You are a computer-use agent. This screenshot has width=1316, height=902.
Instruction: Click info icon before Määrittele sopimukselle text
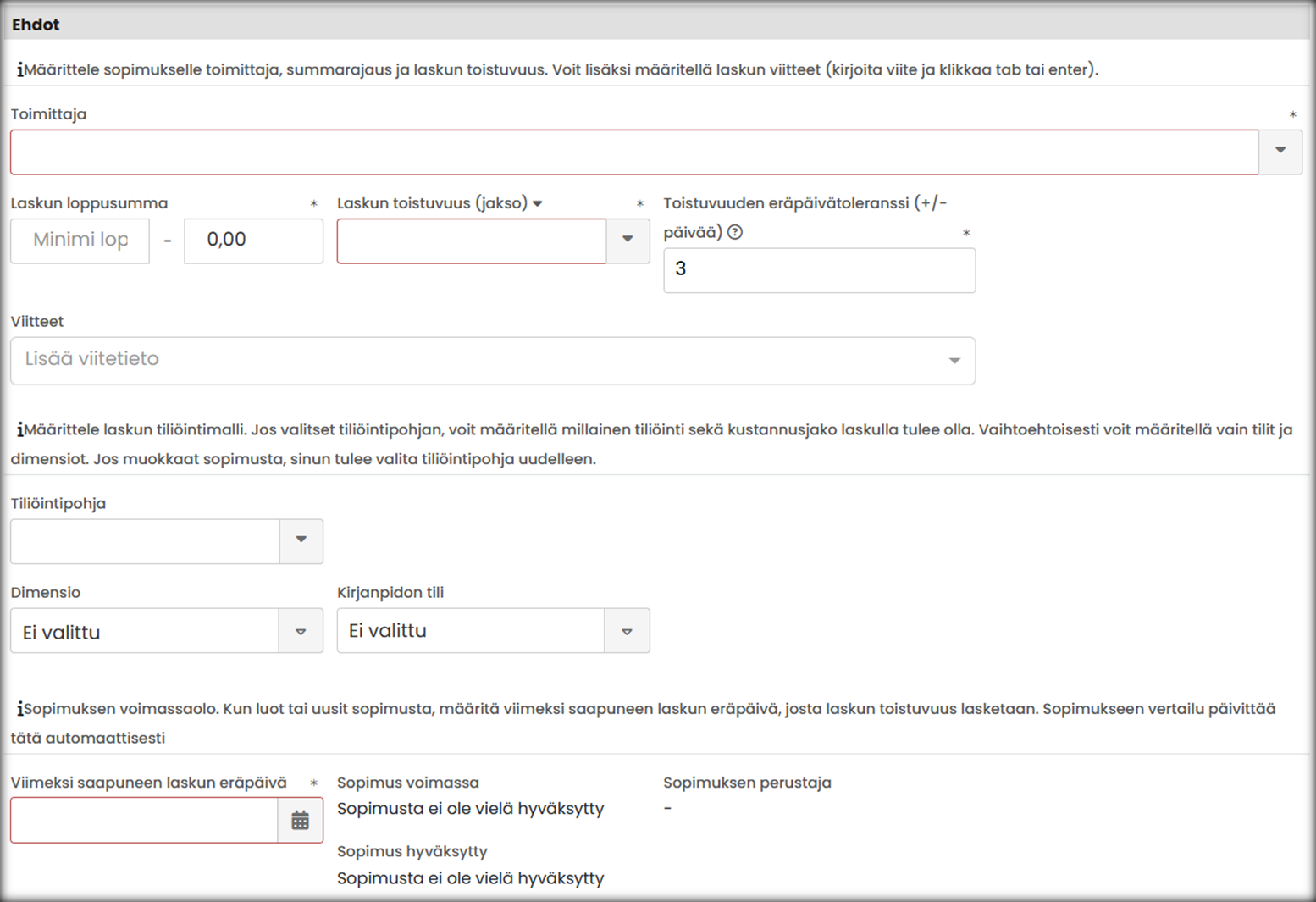(19, 70)
